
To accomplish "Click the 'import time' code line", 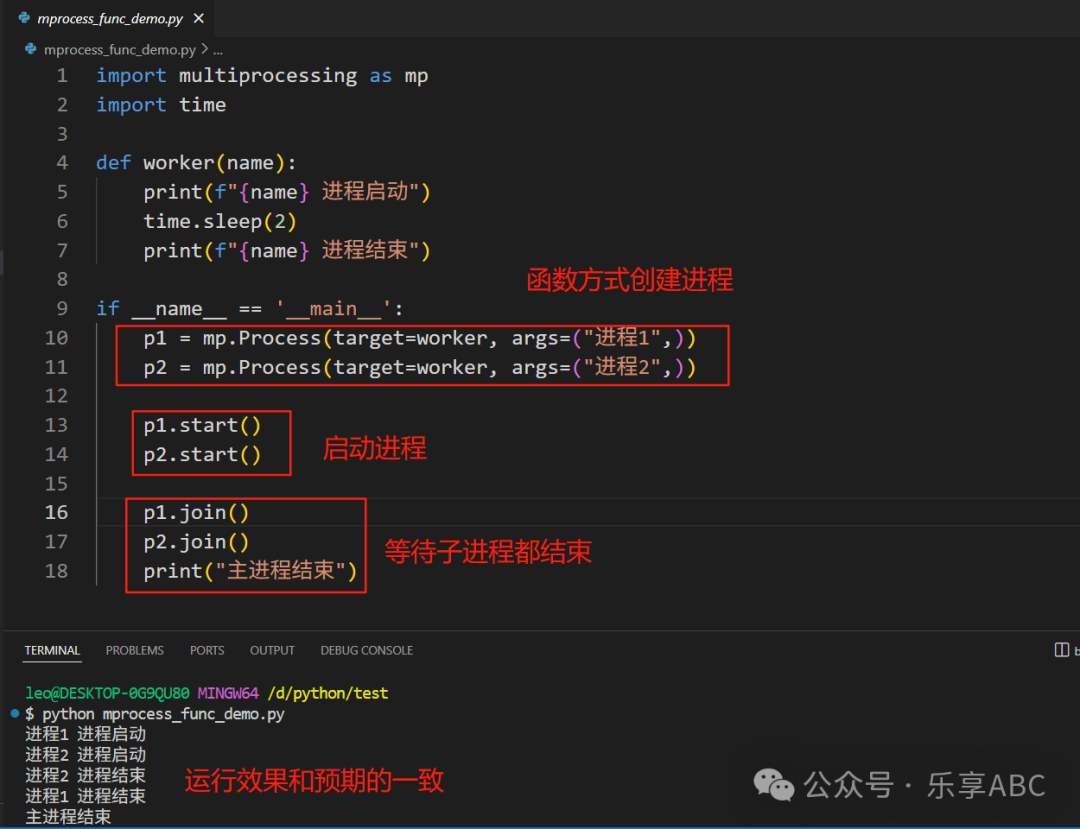I will pos(161,105).
